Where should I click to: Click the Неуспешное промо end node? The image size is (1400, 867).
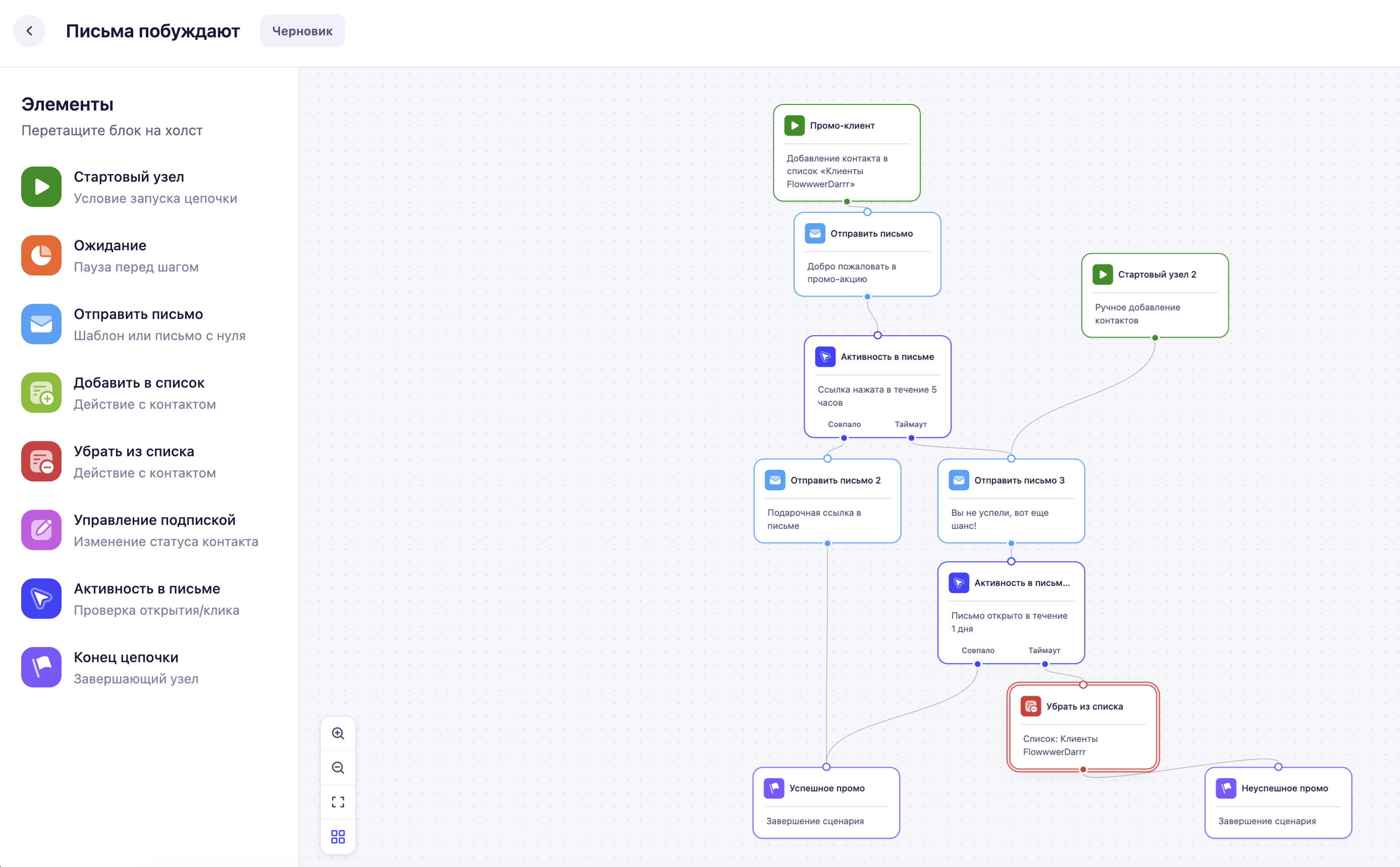coord(1278,803)
